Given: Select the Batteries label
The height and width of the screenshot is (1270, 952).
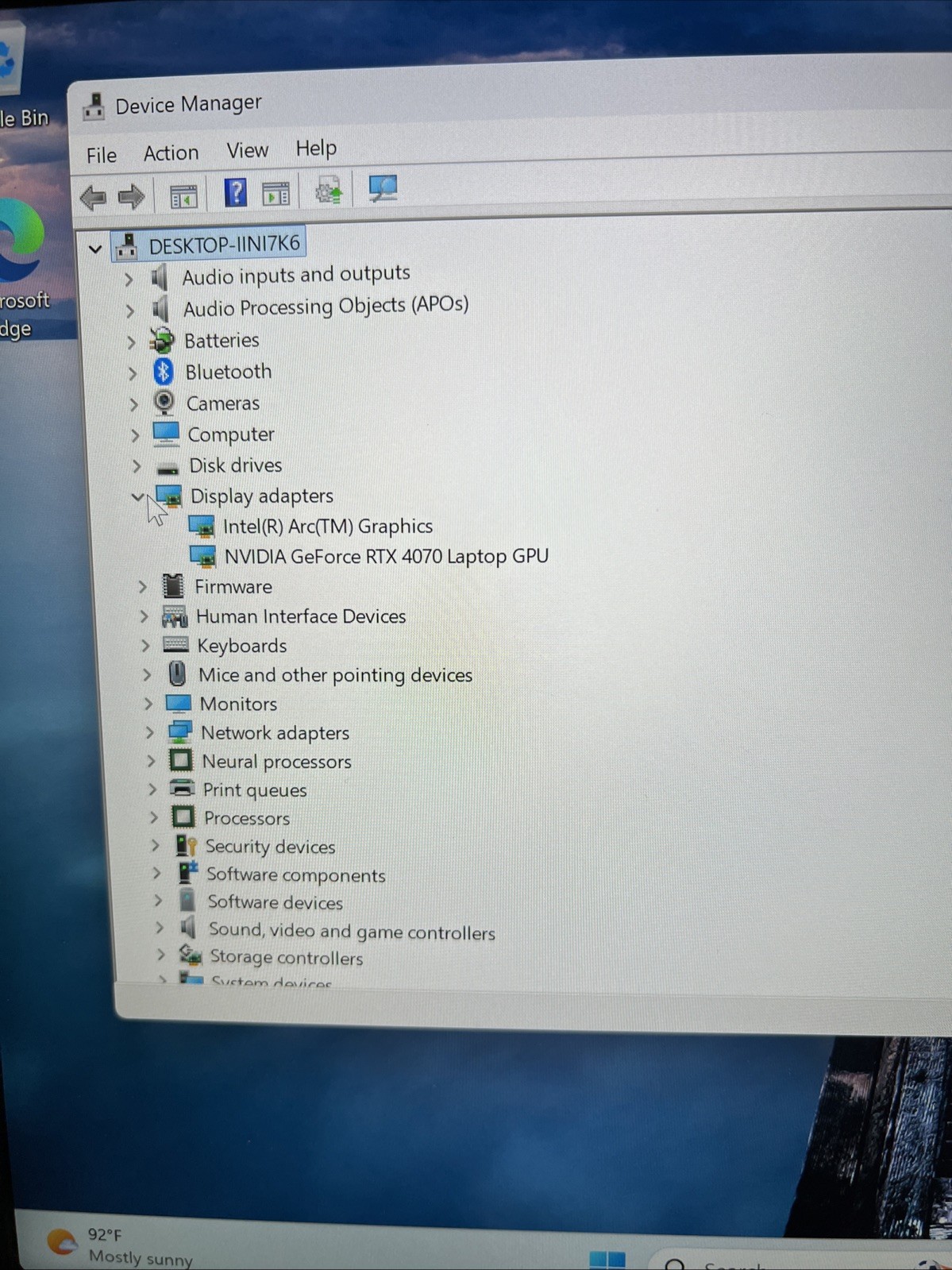Looking at the screenshot, I should click(222, 340).
